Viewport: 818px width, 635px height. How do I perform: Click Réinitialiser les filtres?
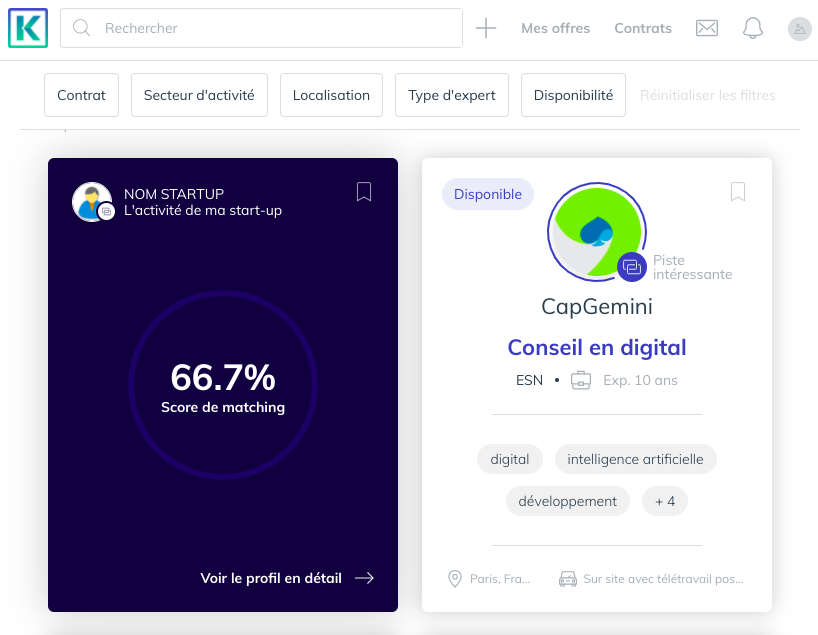(707, 95)
